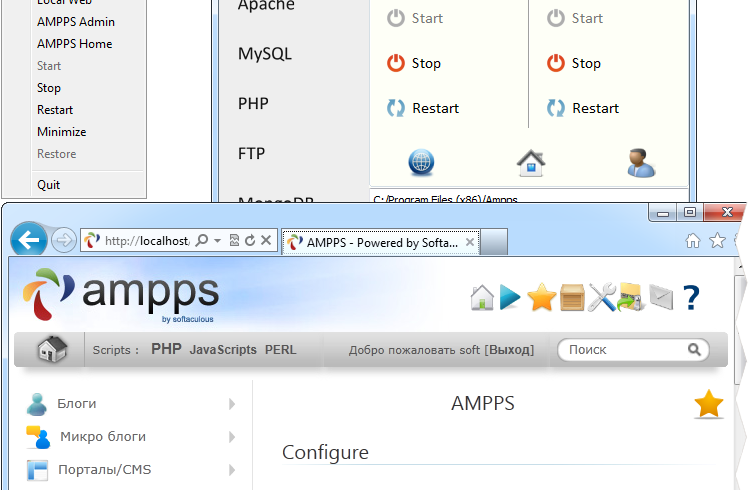The image size is (748, 490).
Task: Click the blue play arrow demo icon
Action: click(x=511, y=297)
